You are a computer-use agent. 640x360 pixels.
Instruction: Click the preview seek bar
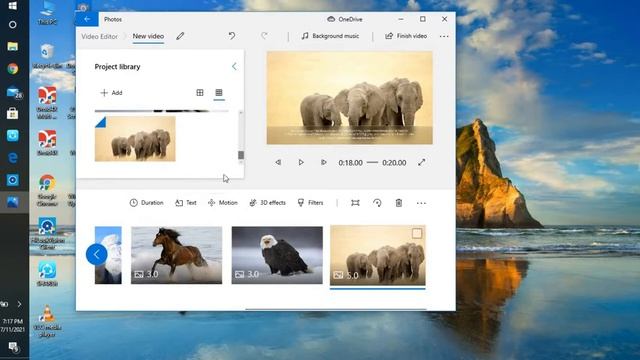pyautogui.click(x=372, y=162)
